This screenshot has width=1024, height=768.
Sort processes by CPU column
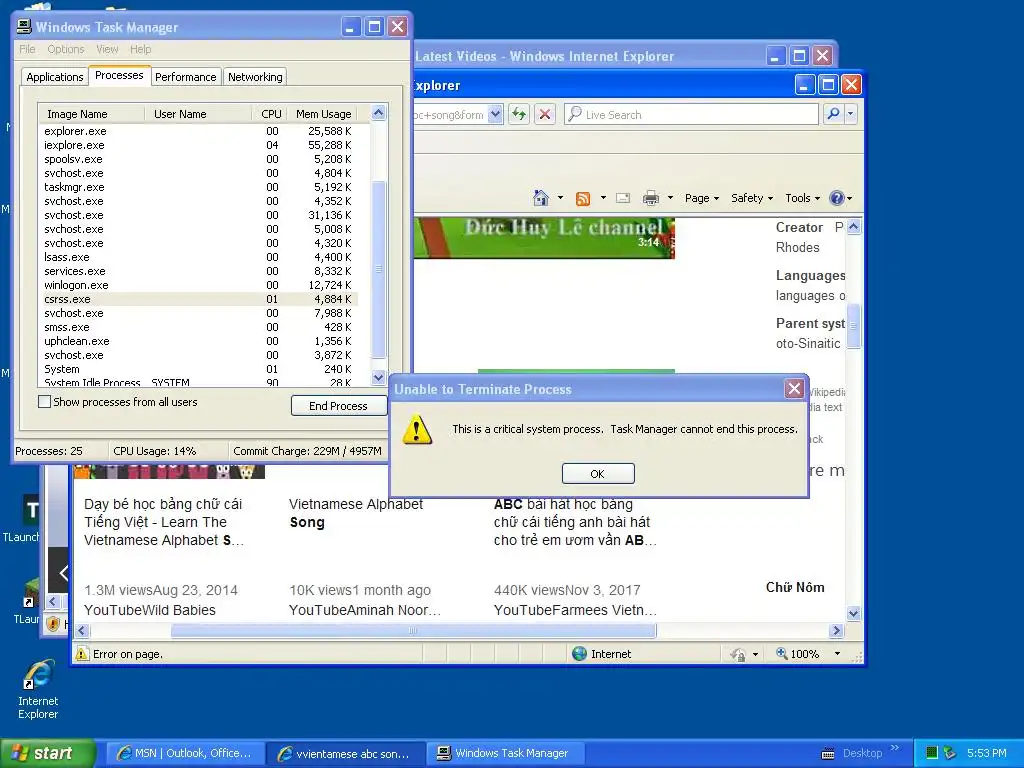coord(269,114)
